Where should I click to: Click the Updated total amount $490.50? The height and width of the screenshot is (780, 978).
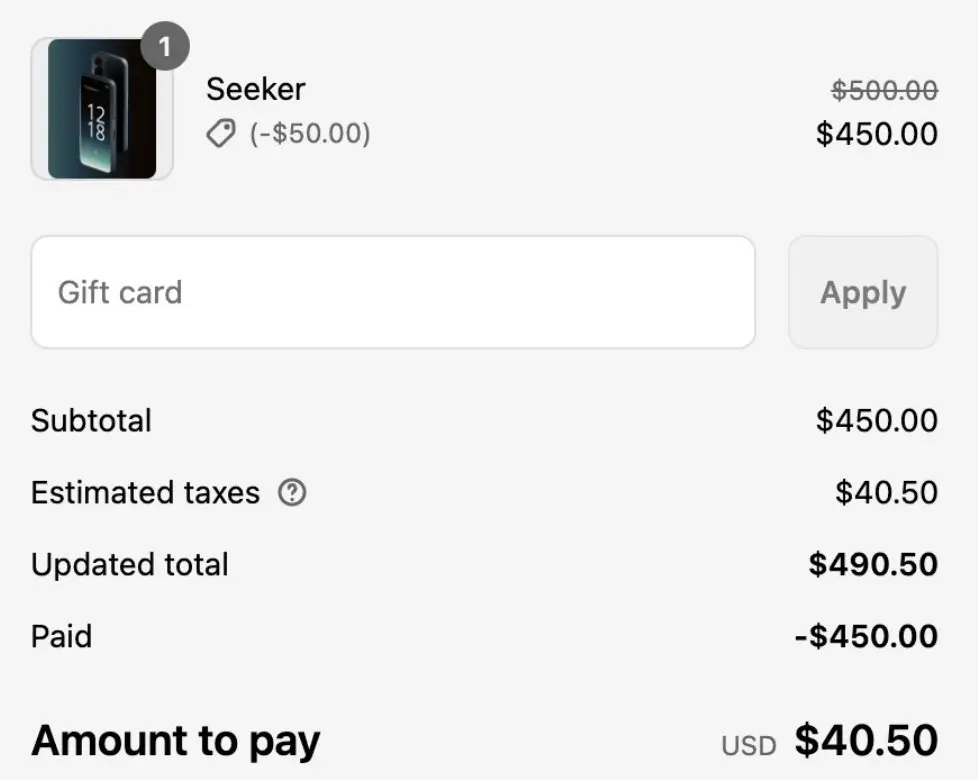pyautogui.click(x=873, y=564)
